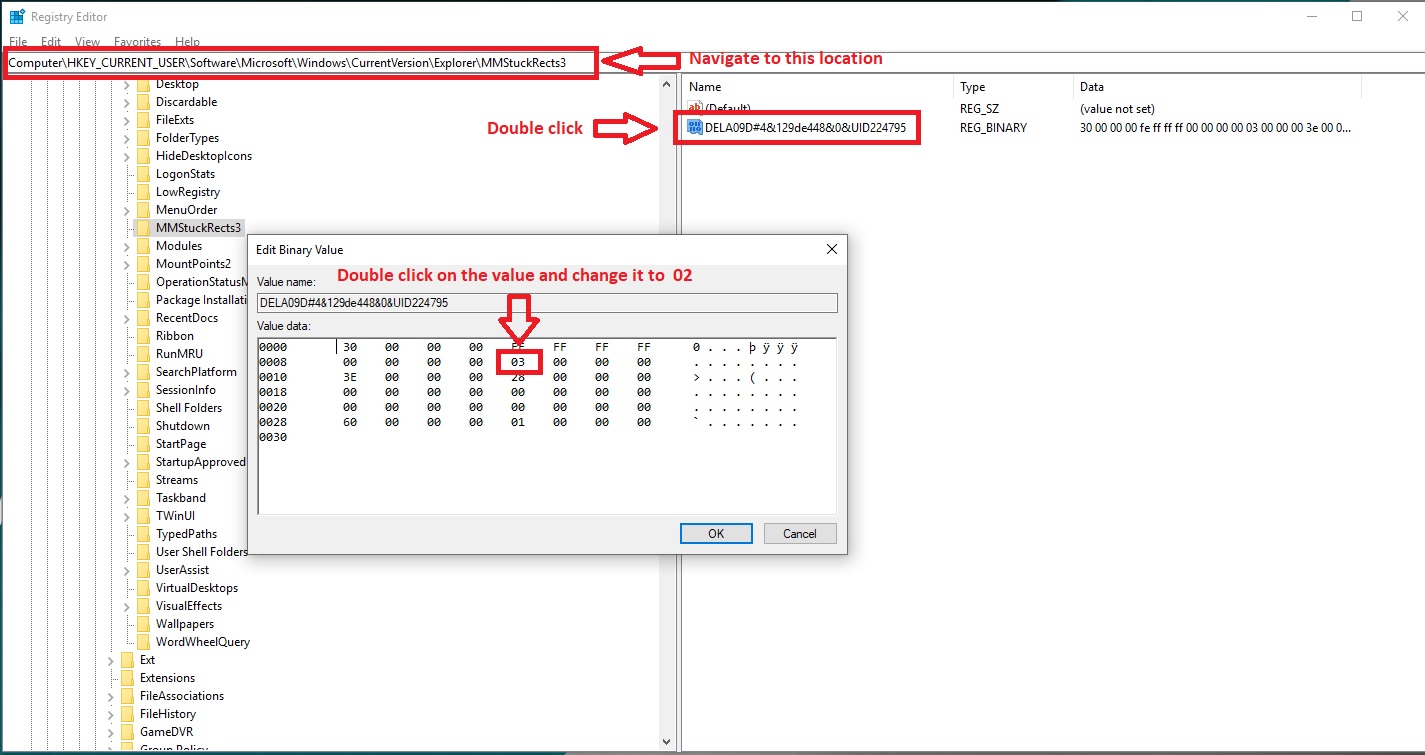
Task: Close the Edit Binary Value dialog
Action: (x=831, y=249)
